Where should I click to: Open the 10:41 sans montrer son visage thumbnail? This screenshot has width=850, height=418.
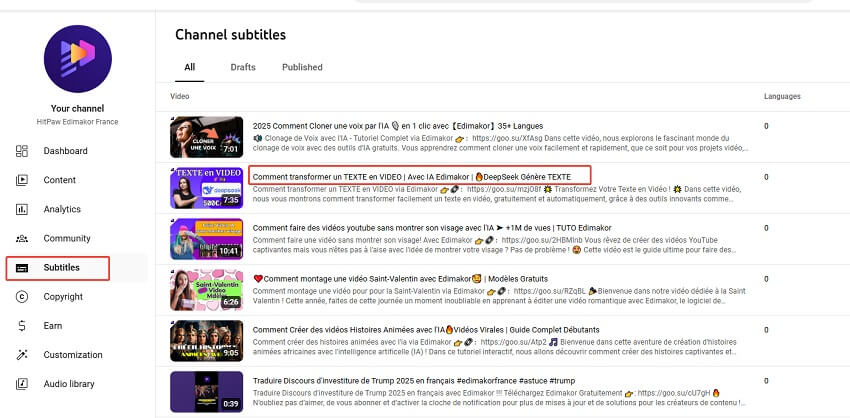click(x=207, y=239)
